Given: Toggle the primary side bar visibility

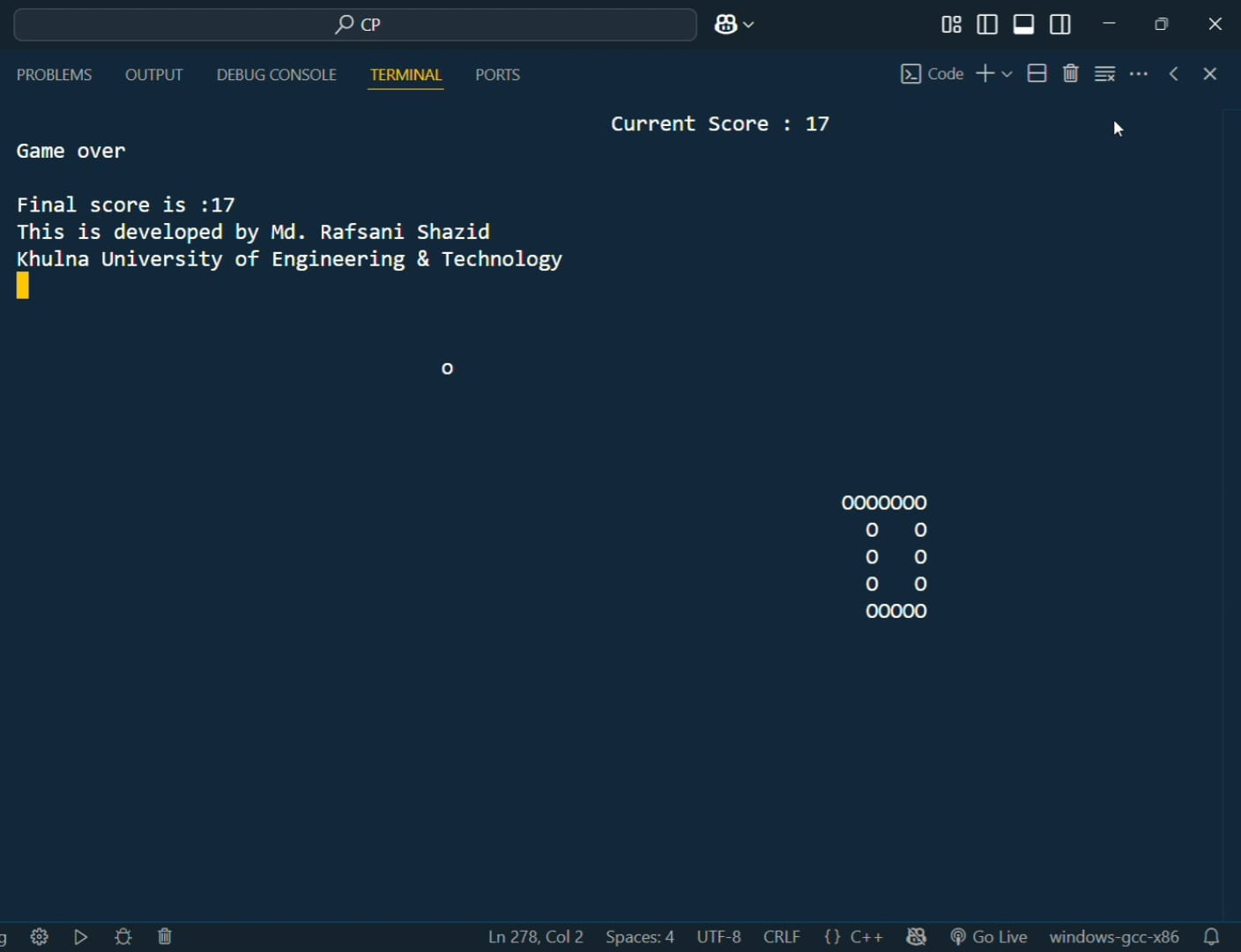Looking at the screenshot, I should click(x=988, y=25).
